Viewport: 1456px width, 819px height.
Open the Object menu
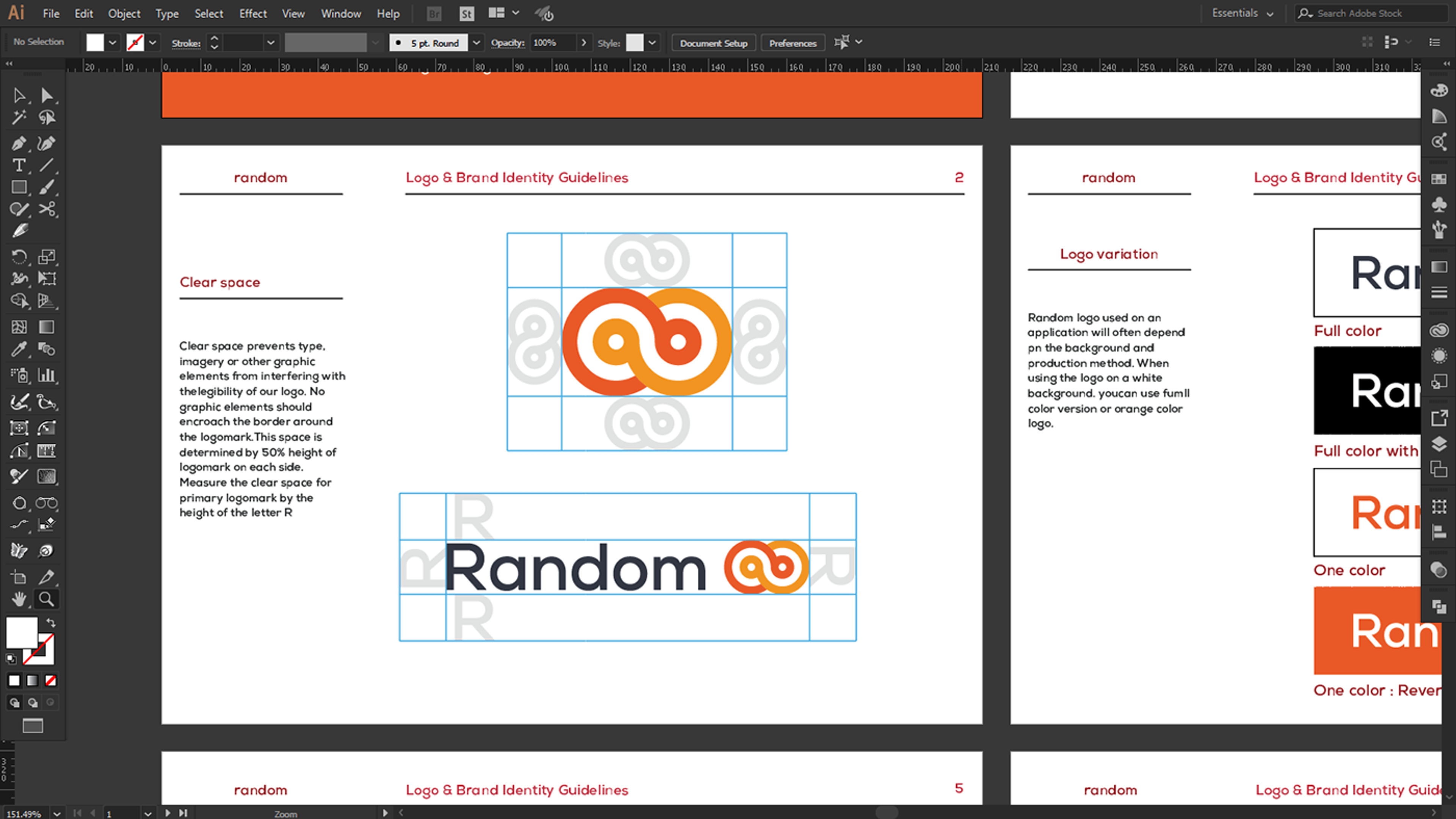click(x=124, y=14)
